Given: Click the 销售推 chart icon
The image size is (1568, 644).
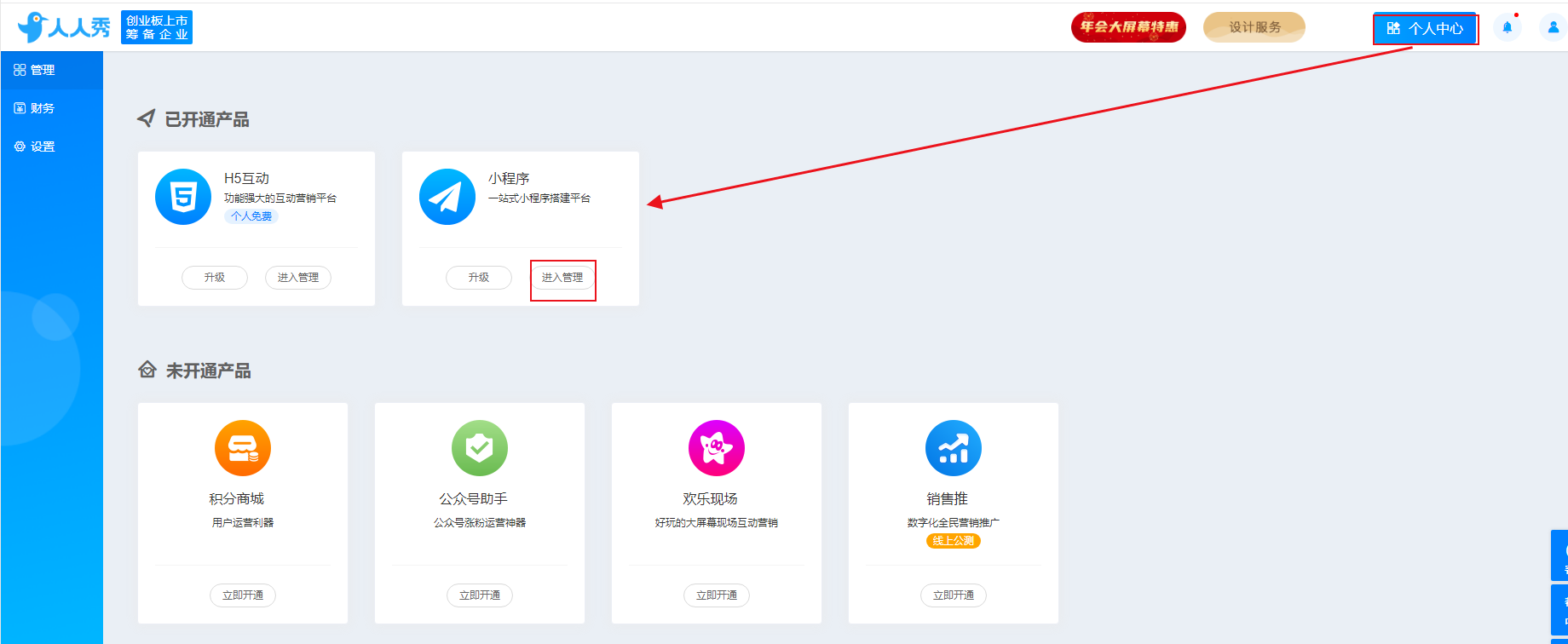Looking at the screenshot, I should click(954, 448).
